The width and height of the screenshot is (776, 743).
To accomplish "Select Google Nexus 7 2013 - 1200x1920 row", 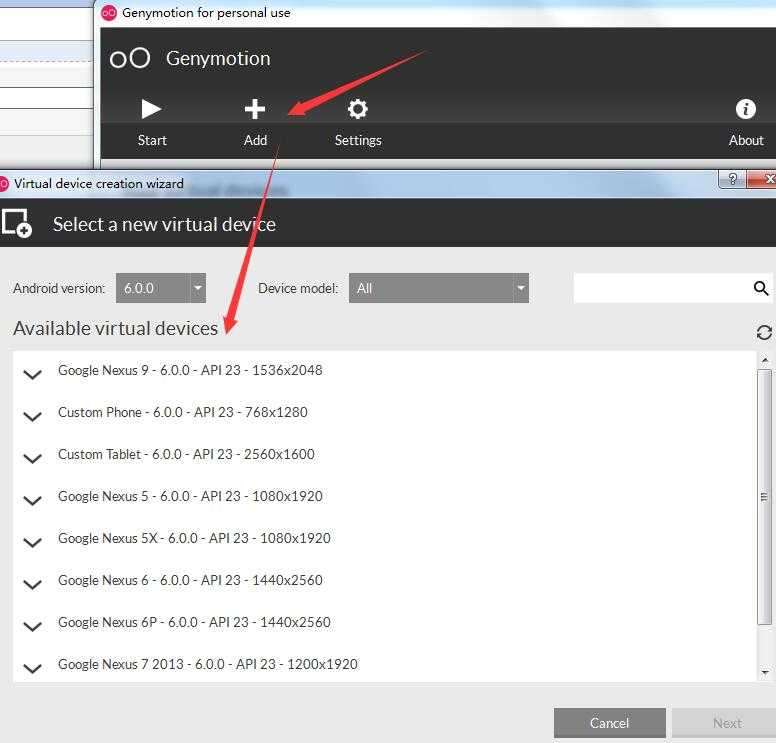I will tap(385, 664).
